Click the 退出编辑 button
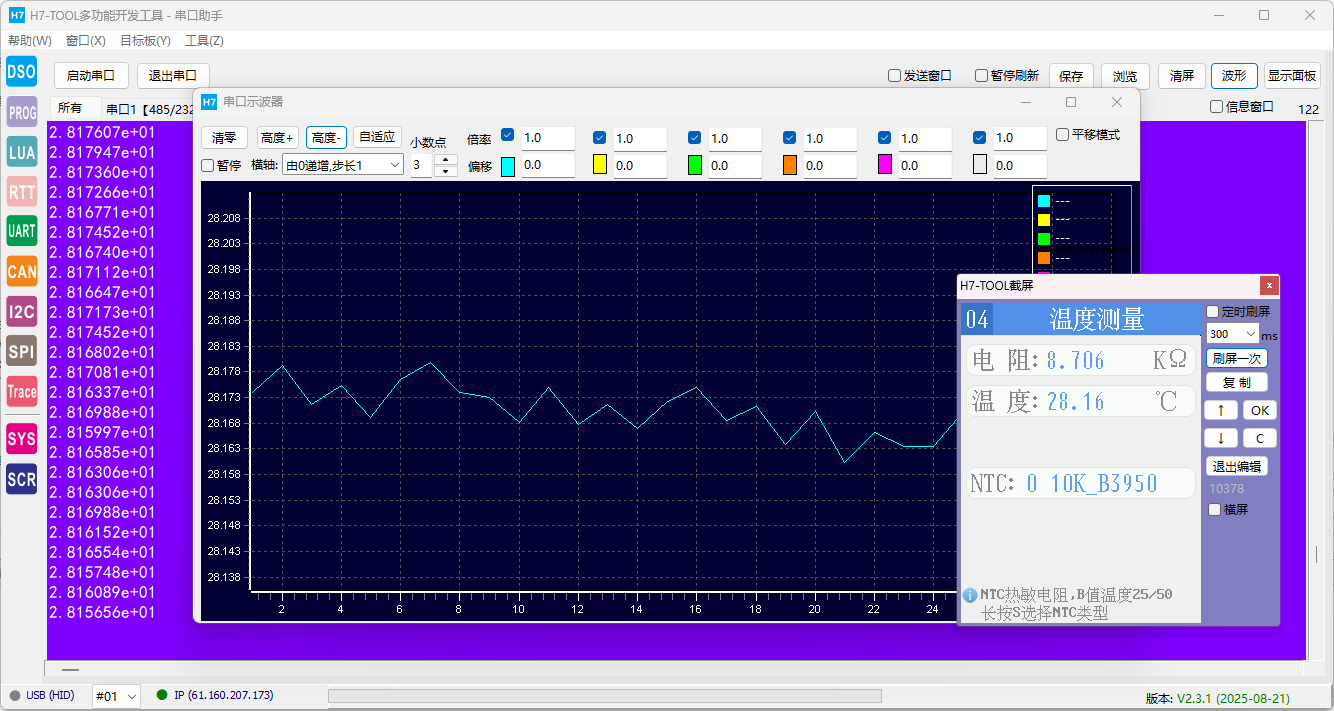The height and width of the screenshot is (711, 1334). tap(1237, 466)
